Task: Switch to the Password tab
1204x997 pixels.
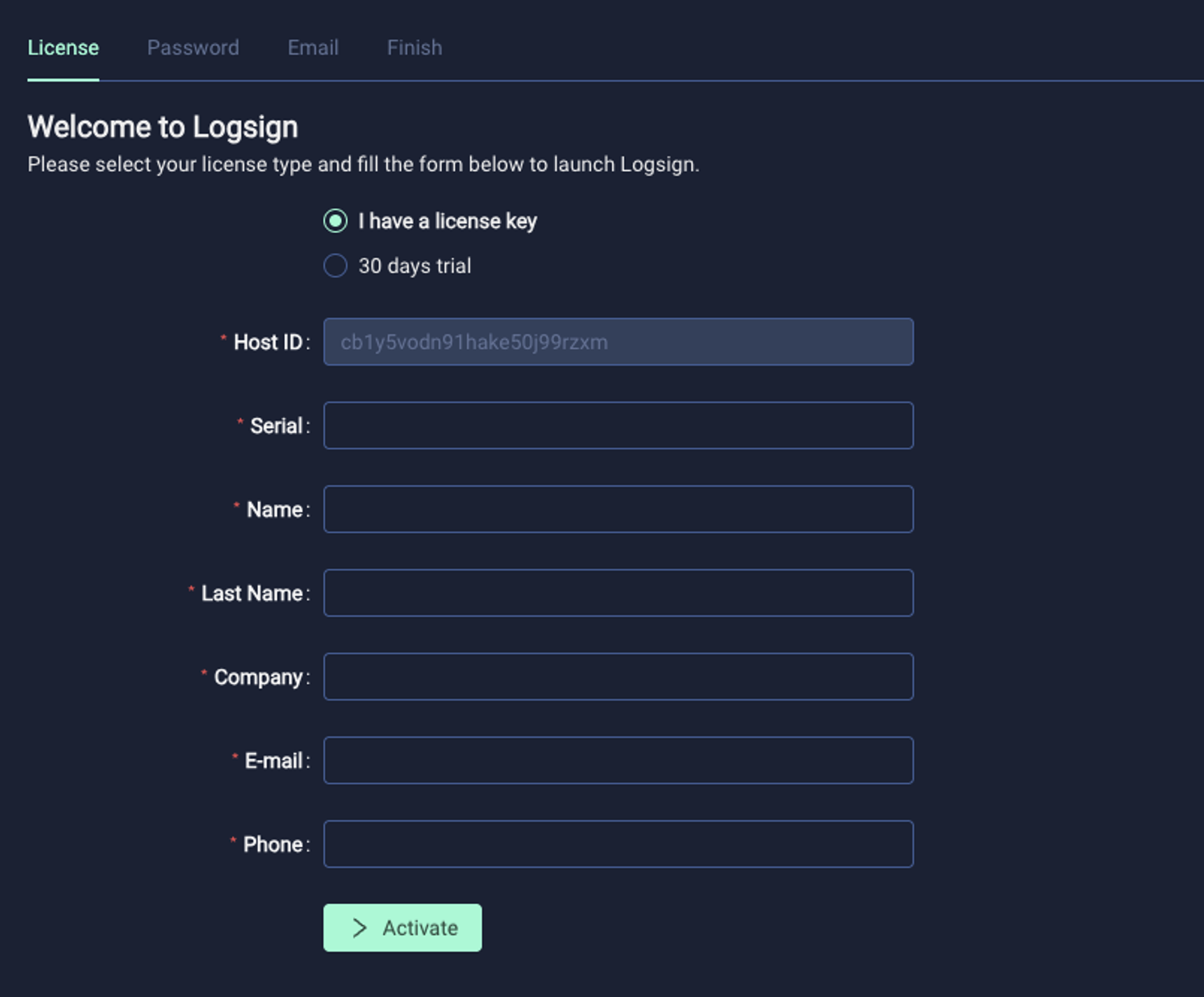Action: click(193, 48)
